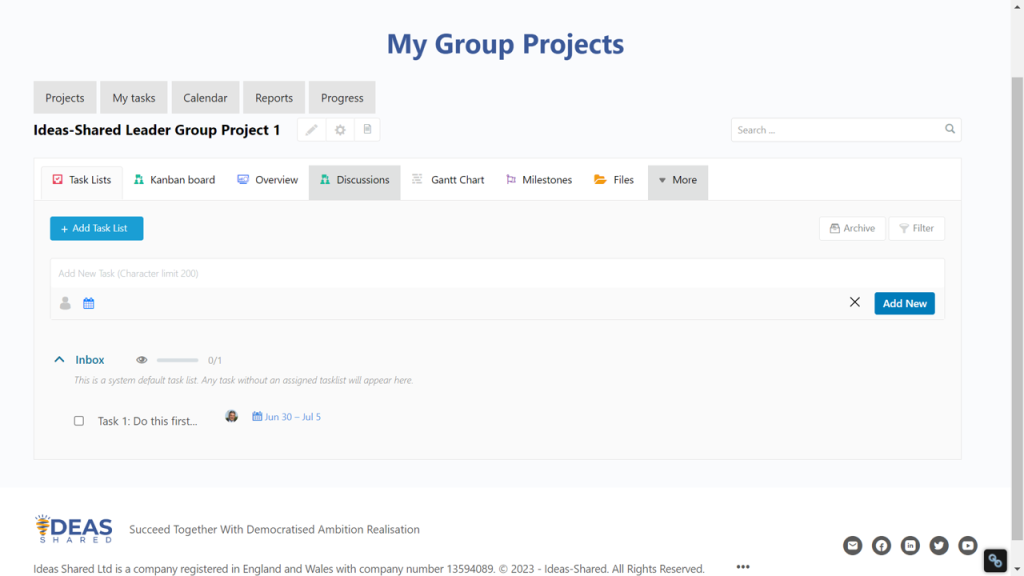Collapse the Inbox task list chevron
1024x576 pixels.
pyautogui.click(x=59, y=360)
